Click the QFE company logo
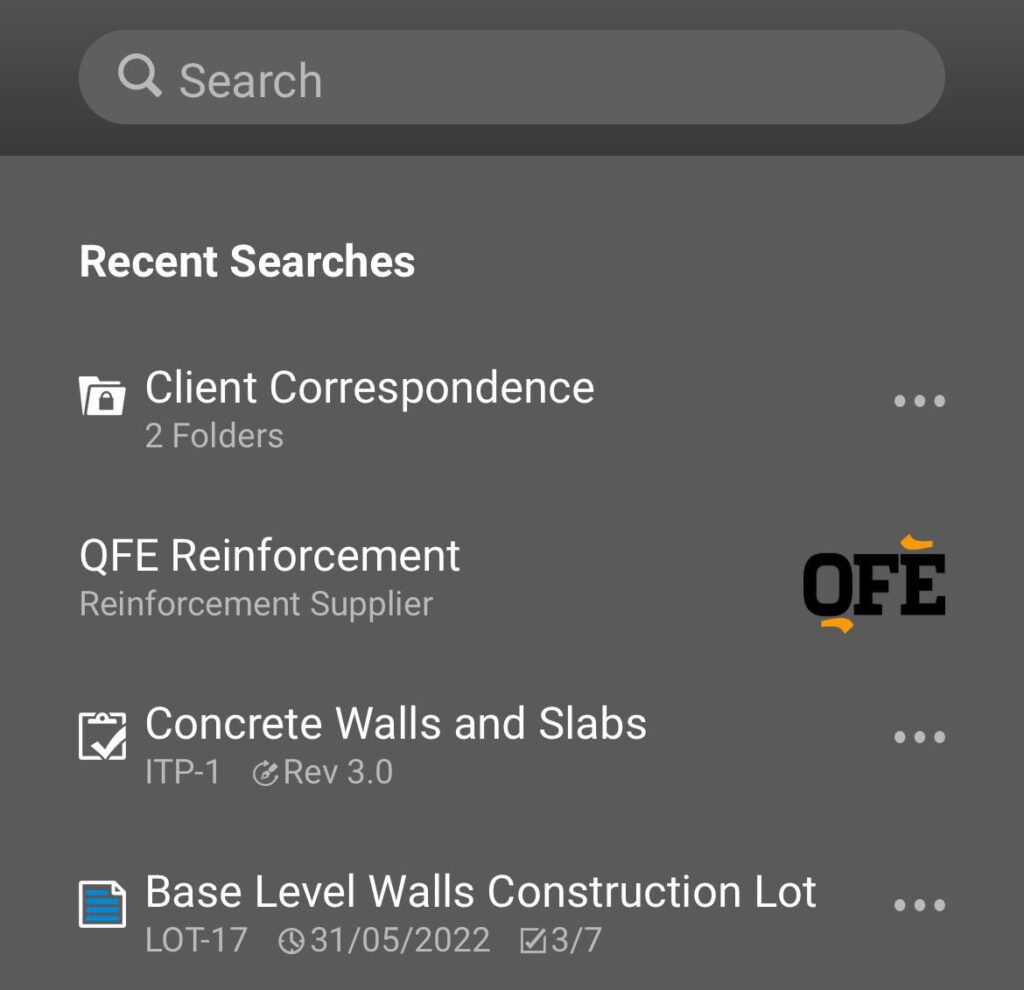The image size is (1024, 990). click(874, 584)
